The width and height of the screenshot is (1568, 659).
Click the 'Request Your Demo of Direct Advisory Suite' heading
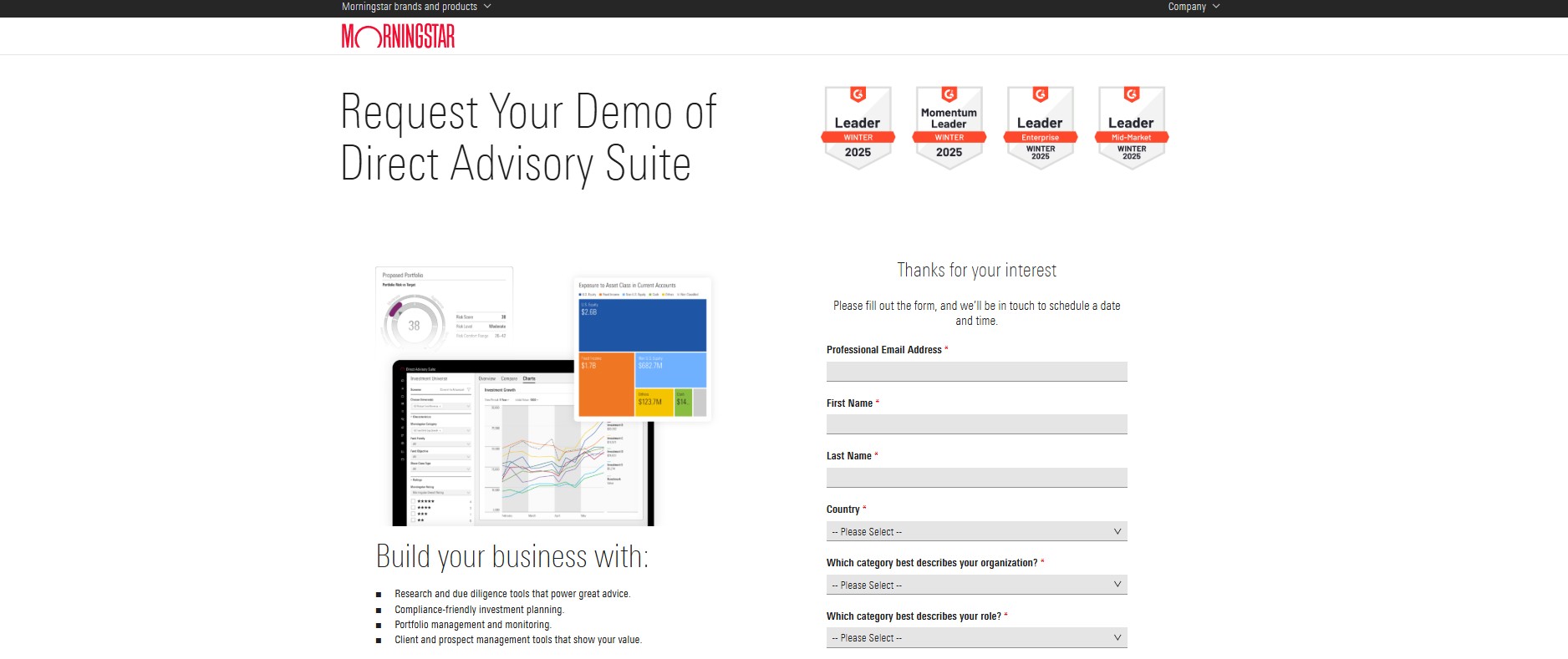pos(528,138)
